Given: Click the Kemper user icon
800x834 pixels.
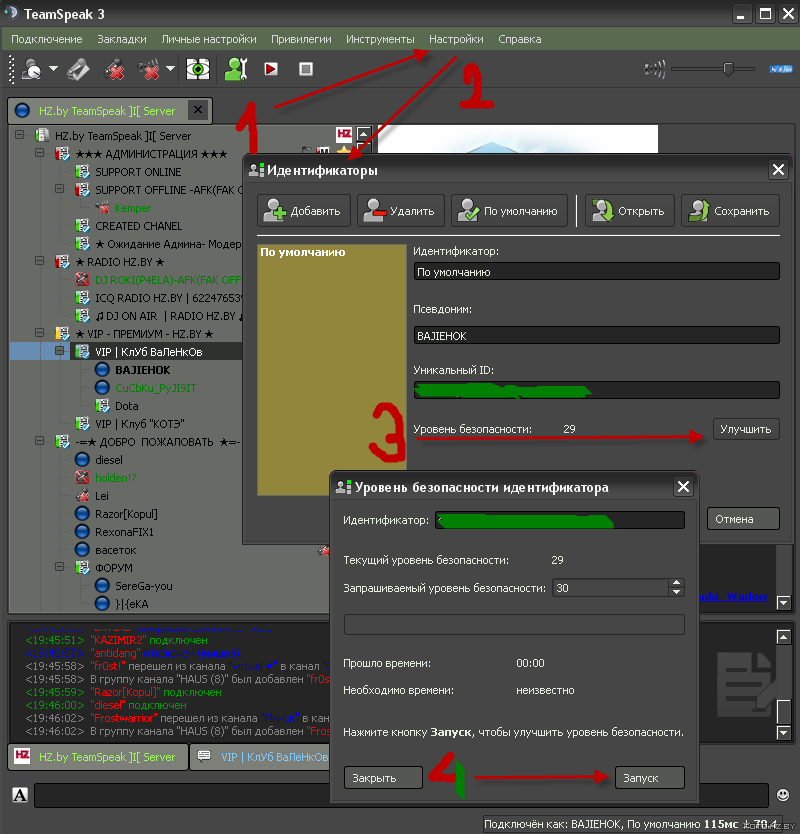Looking at the screenshot, I should 102,208.
